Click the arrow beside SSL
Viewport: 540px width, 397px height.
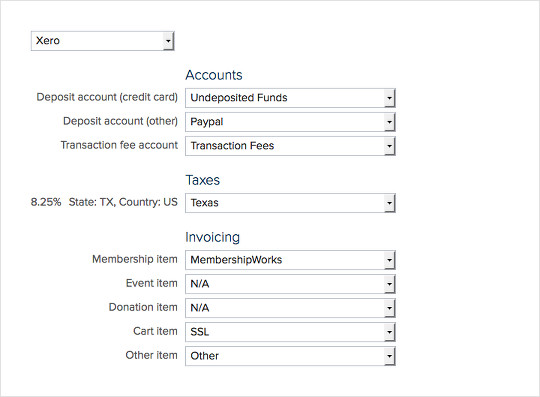coord(389,332)
